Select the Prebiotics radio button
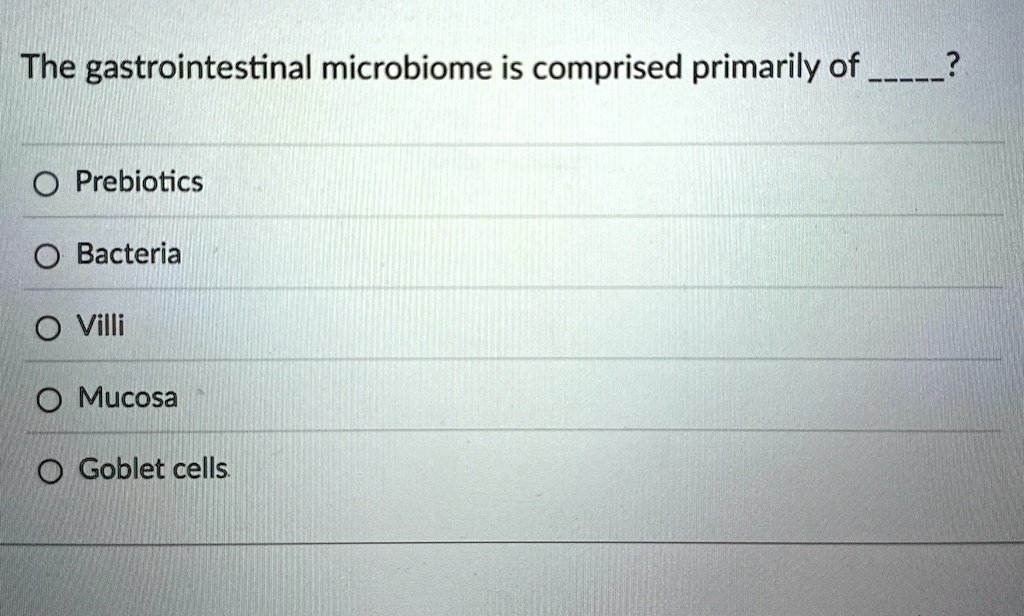Image resolution: width=1024 pixels, height=616 pixels. coord(46,185)
